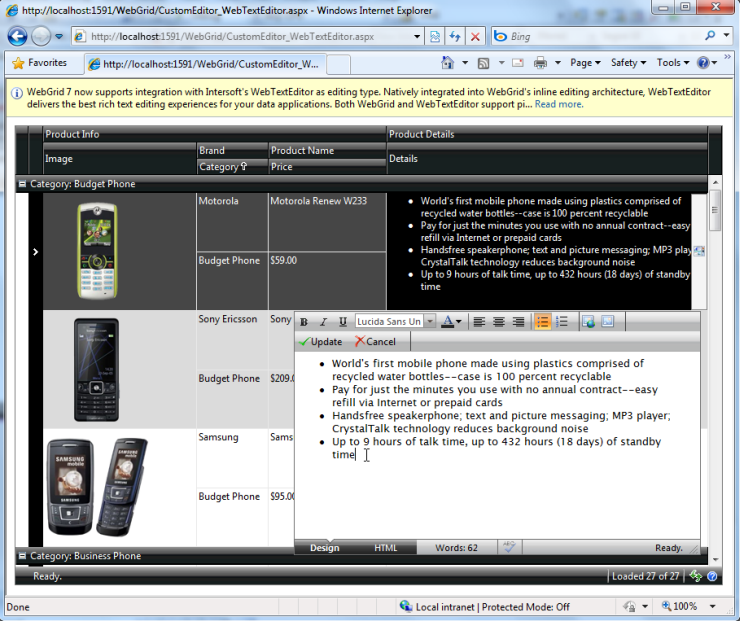Click the insert hyperlink icon
The height and width of the screenshot is (621, 740).
588,322
